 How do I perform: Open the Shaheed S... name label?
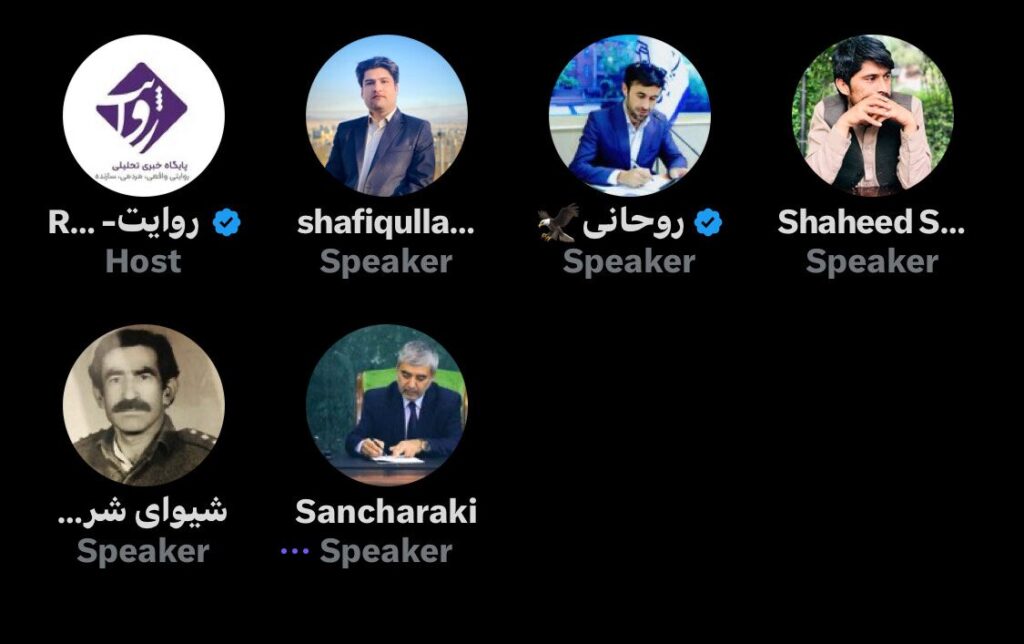871,222
